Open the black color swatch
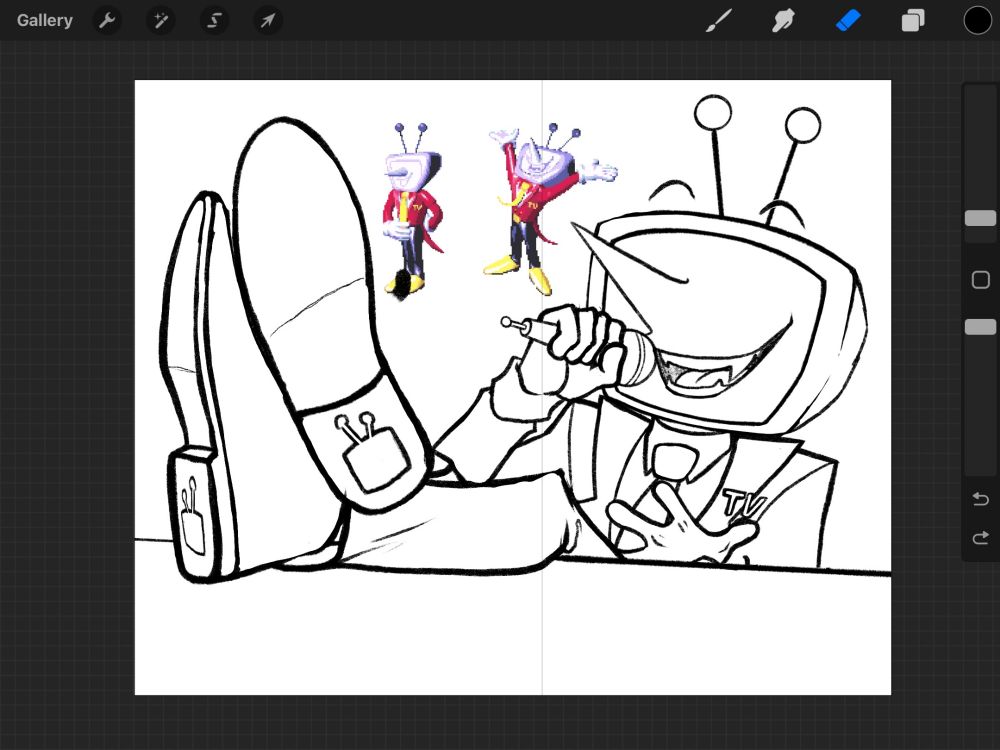The height and width of the screenshot is (750, 1000). click(x=977, y=20)
